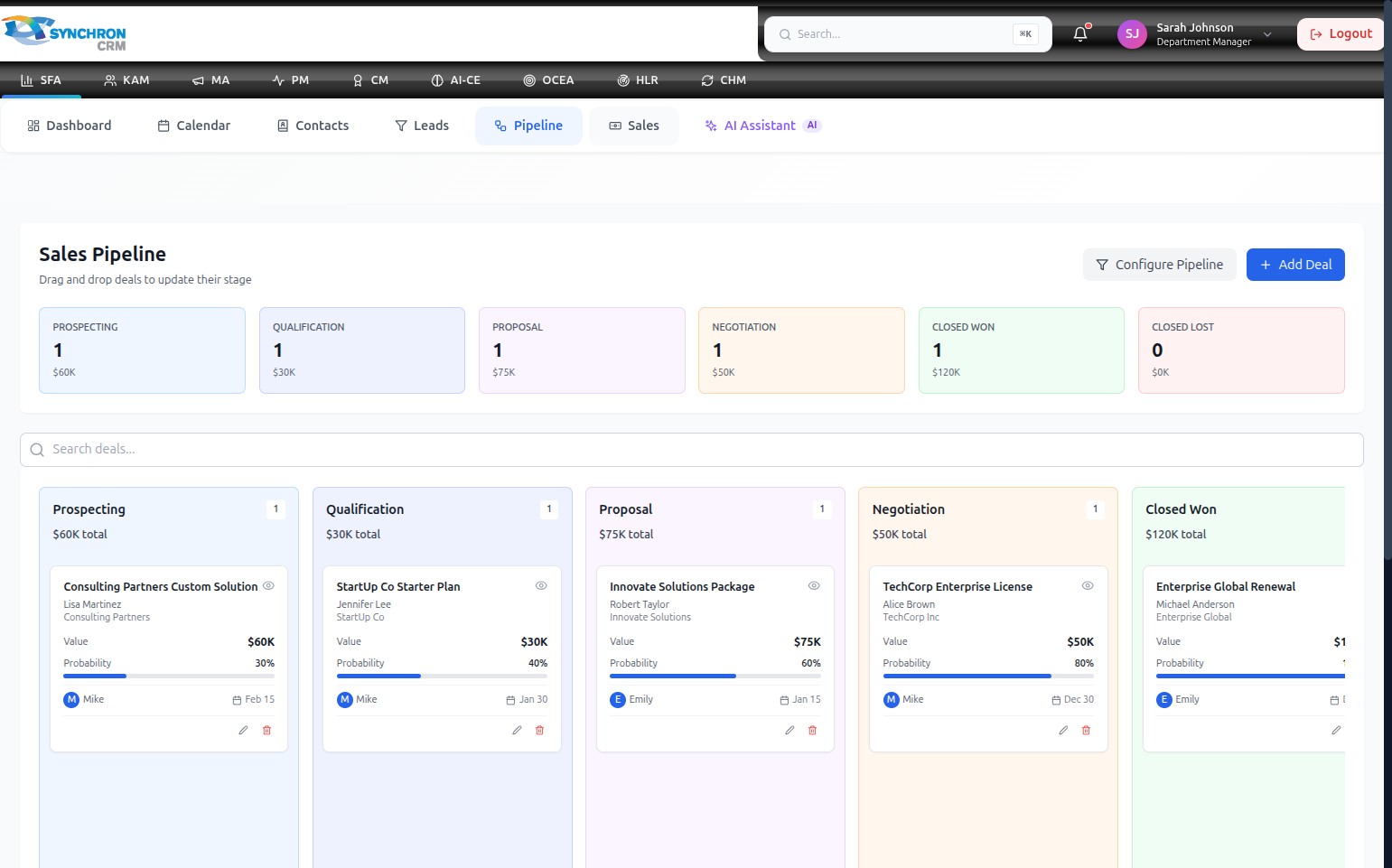Click the Synchron CRM logo
Viewport: 1392px width, 868px height.
coord(64,33)
